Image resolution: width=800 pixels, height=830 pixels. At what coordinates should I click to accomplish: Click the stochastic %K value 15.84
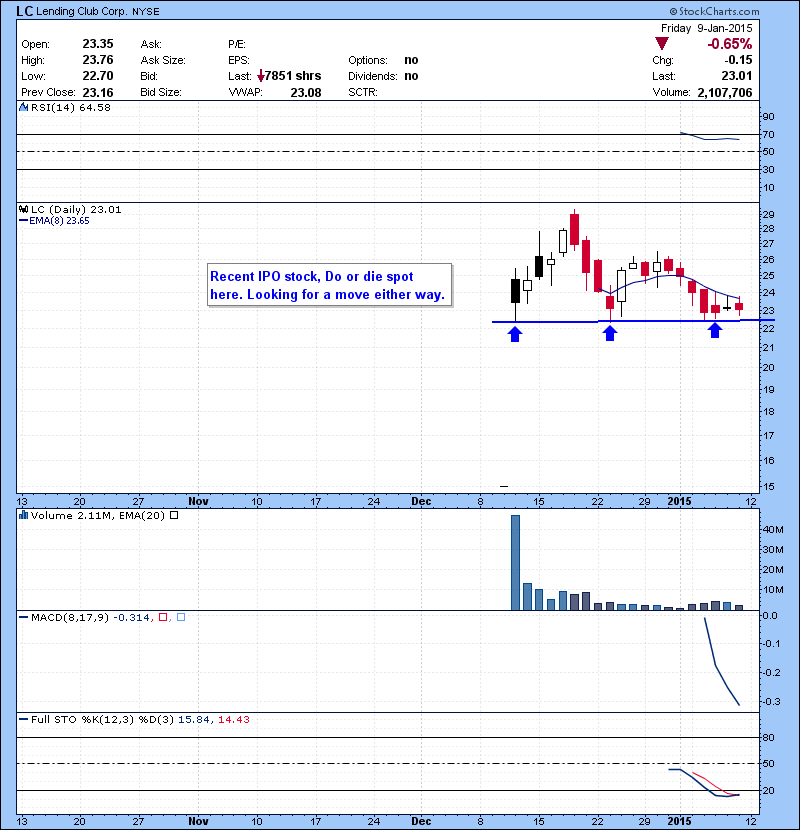click(x=196, y=719)
